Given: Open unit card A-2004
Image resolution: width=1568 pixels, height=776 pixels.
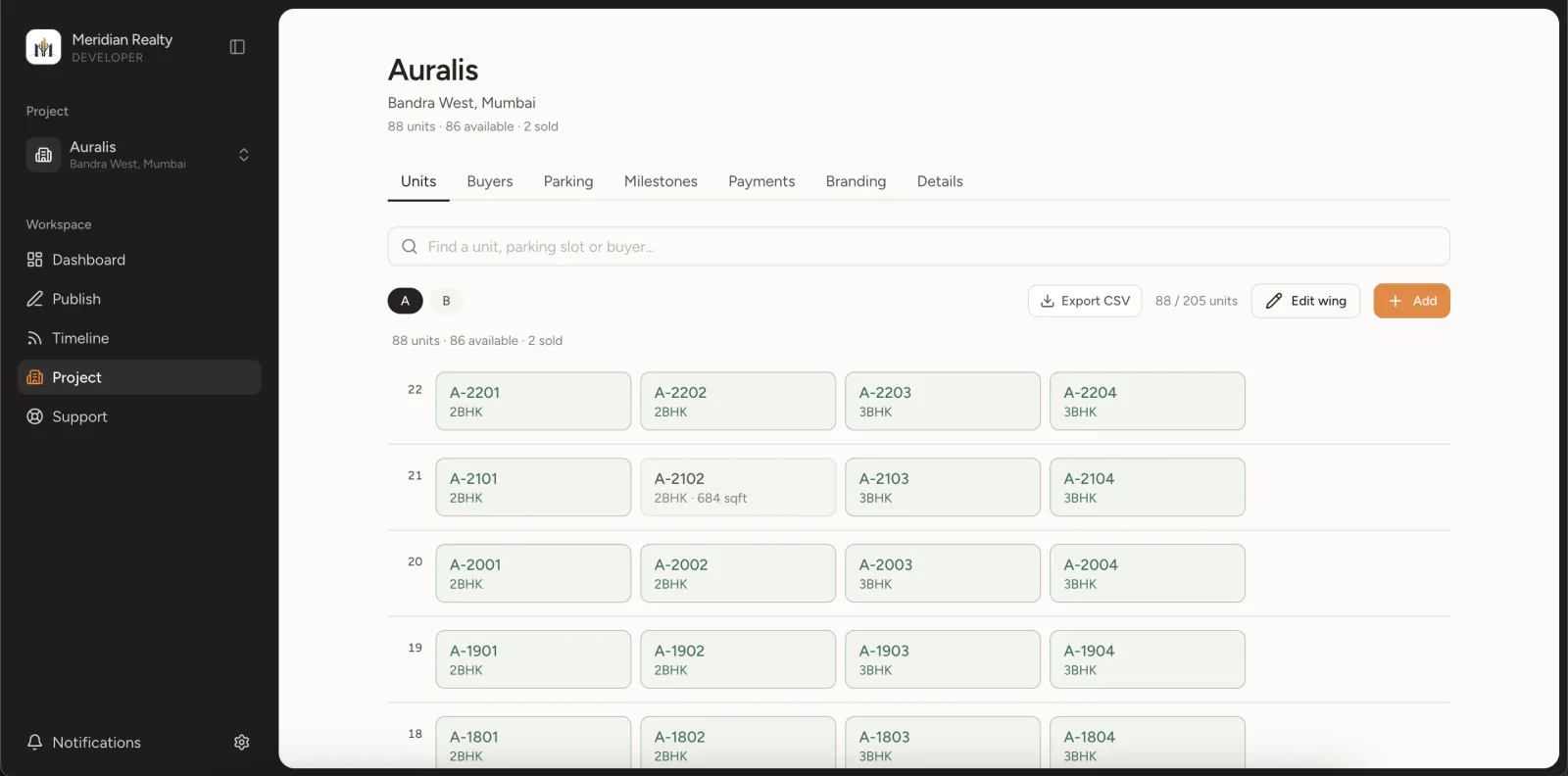Looking at the screenshot, I should point(1148,573).
